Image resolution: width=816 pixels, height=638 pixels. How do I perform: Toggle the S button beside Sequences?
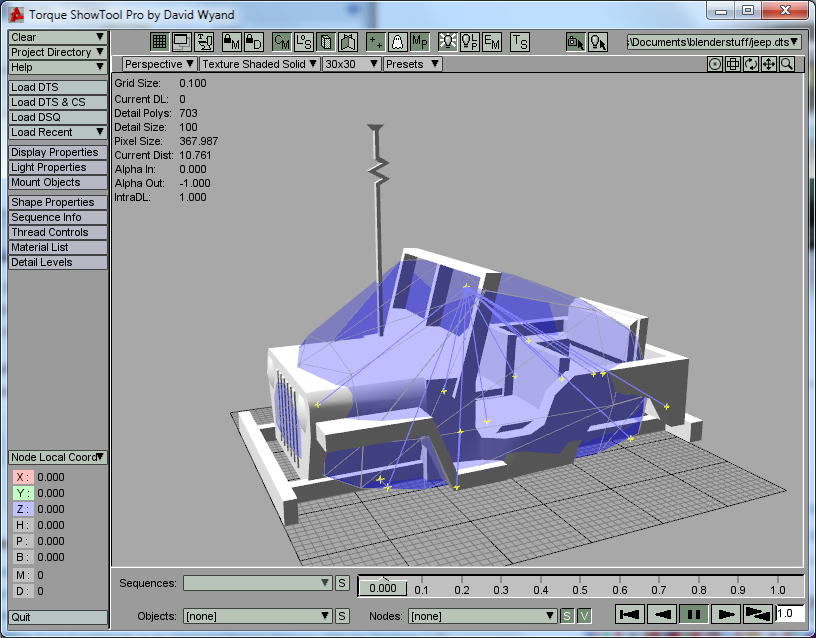342,583
